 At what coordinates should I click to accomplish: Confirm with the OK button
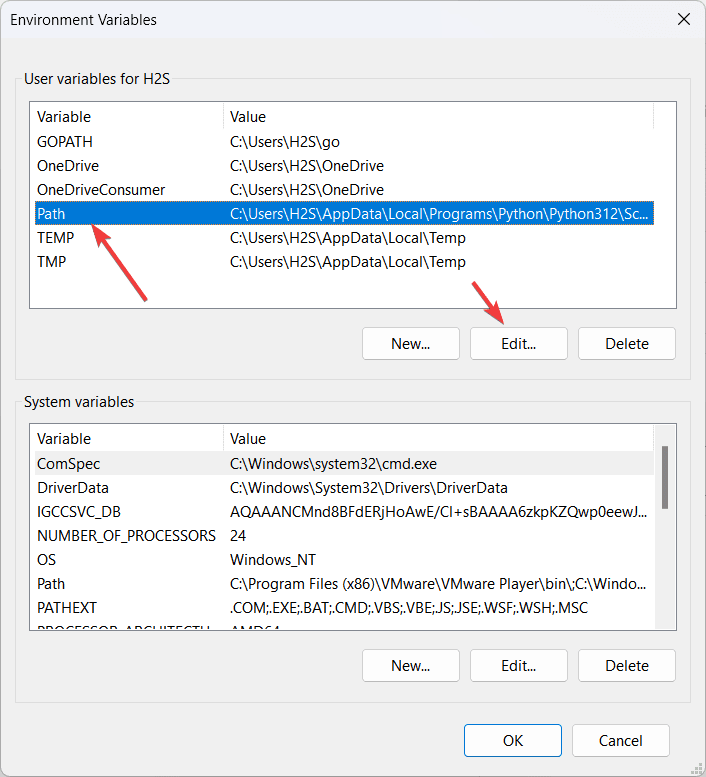pos(513,740)
